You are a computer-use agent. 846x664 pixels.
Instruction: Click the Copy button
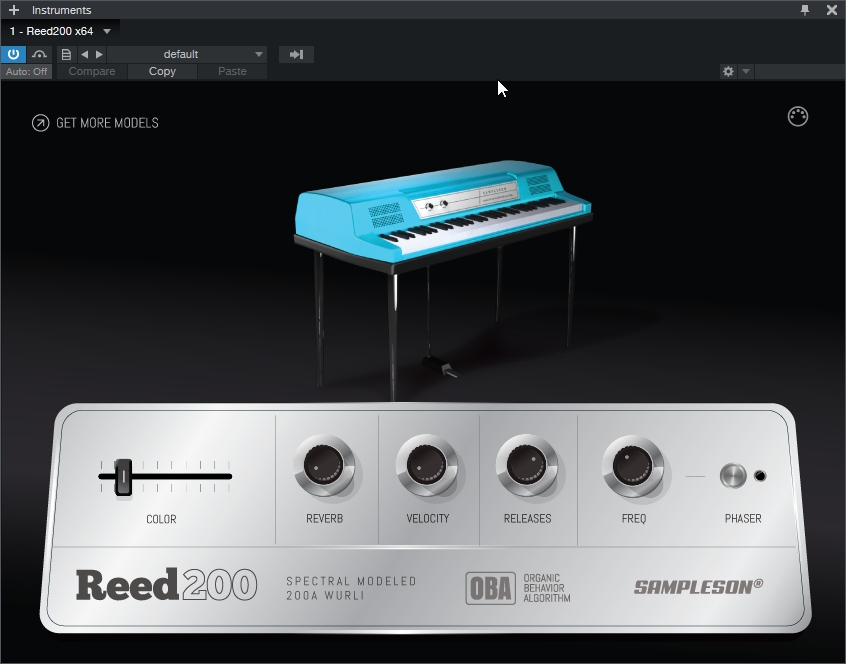(162, 72)
